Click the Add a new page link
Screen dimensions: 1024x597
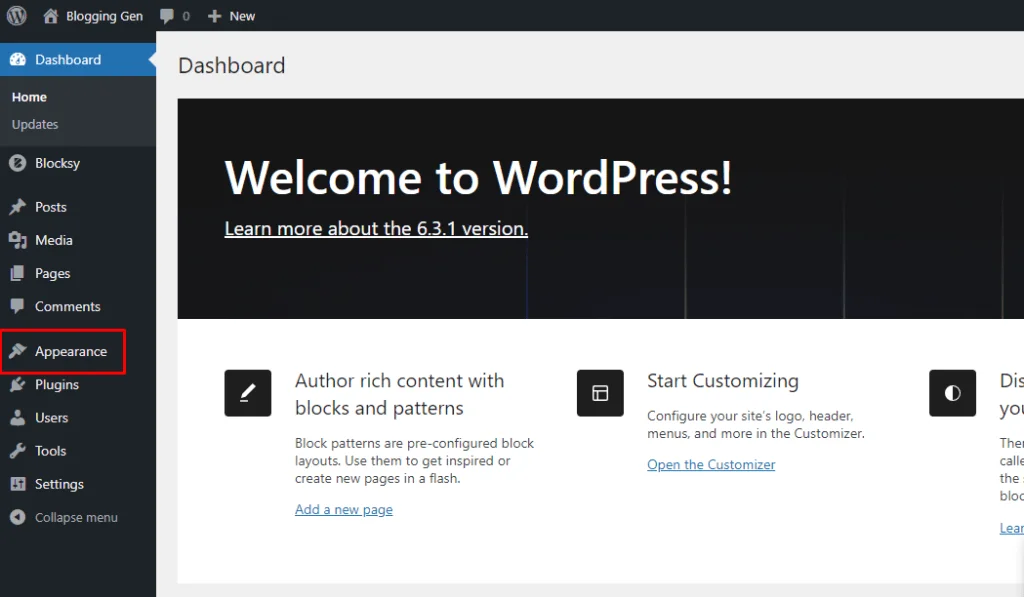point(344,509)
